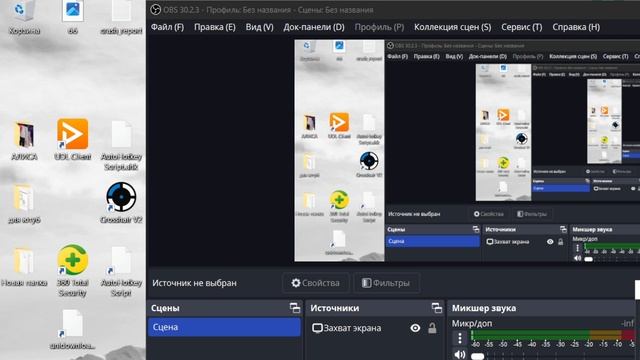The height and width of the screenshot is (360, 640).
Task: Open the unidownloa... shortcut on desktop
Action: point(72,329)
